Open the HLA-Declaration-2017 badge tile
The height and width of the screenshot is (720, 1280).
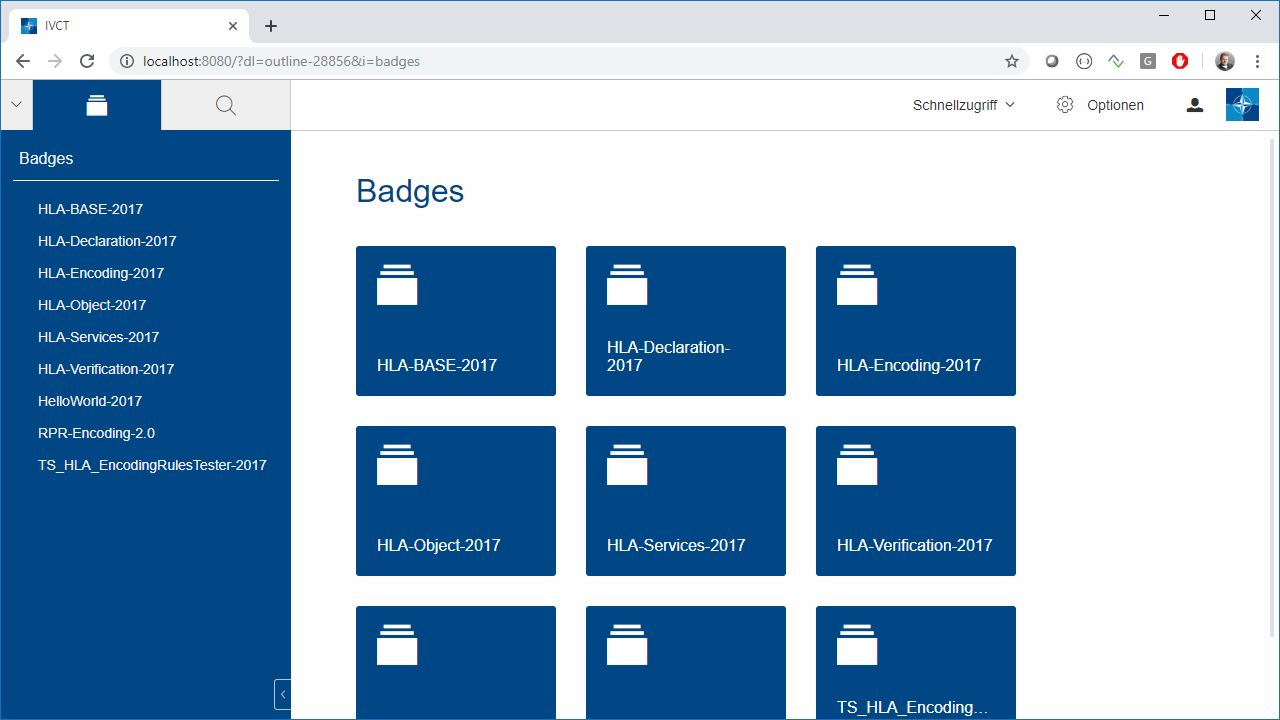tap(686, 321)
